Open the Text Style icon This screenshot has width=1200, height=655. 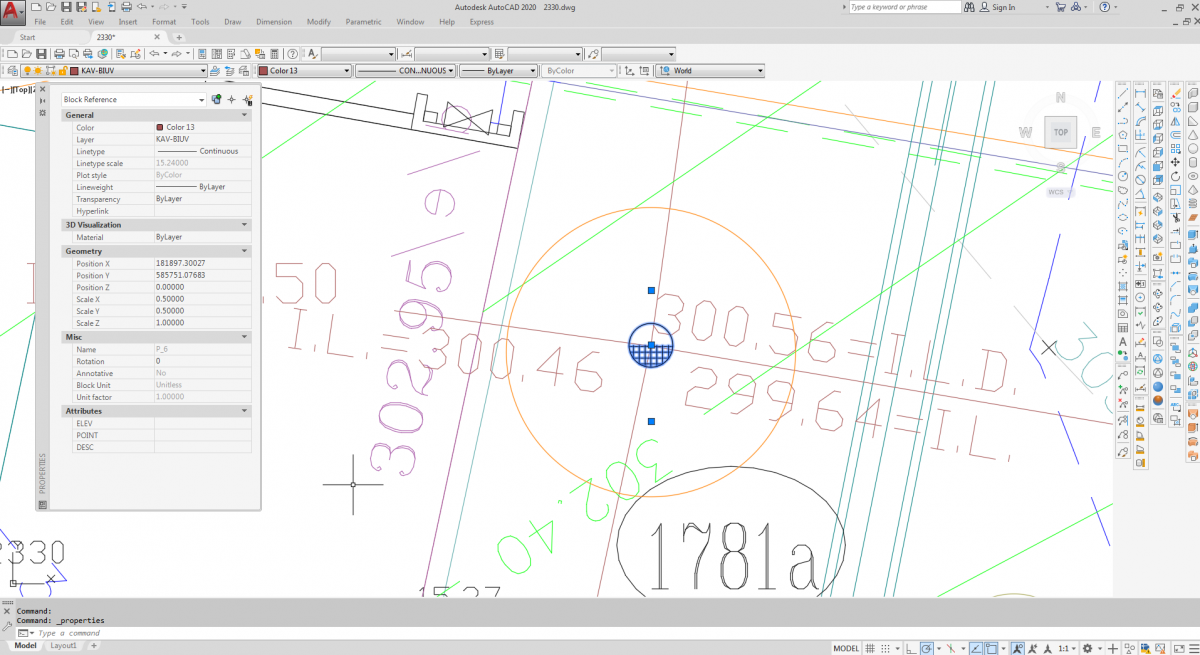pyautogui.click(x=312, y=53)
